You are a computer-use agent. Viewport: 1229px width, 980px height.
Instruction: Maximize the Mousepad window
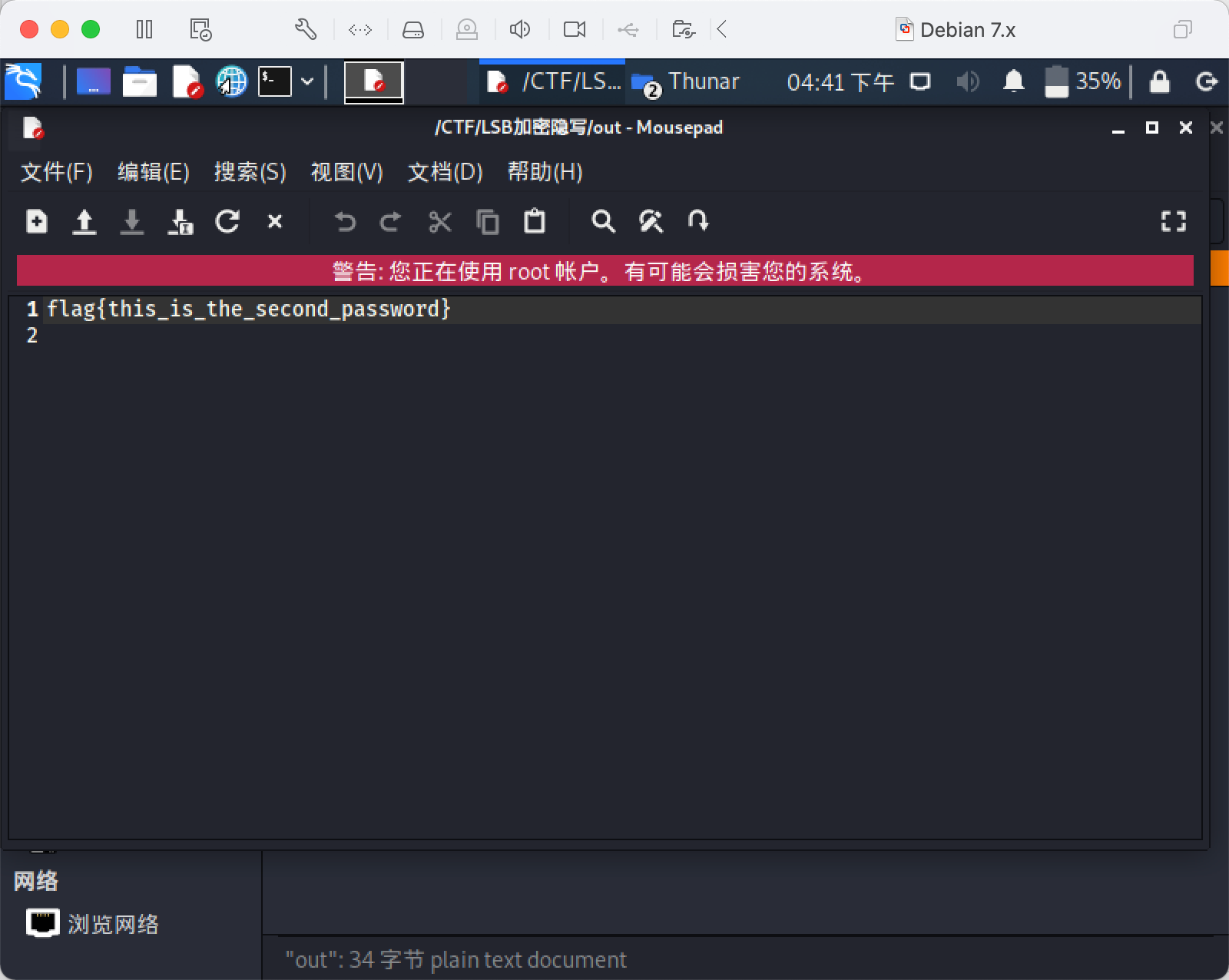(1152, 127)
